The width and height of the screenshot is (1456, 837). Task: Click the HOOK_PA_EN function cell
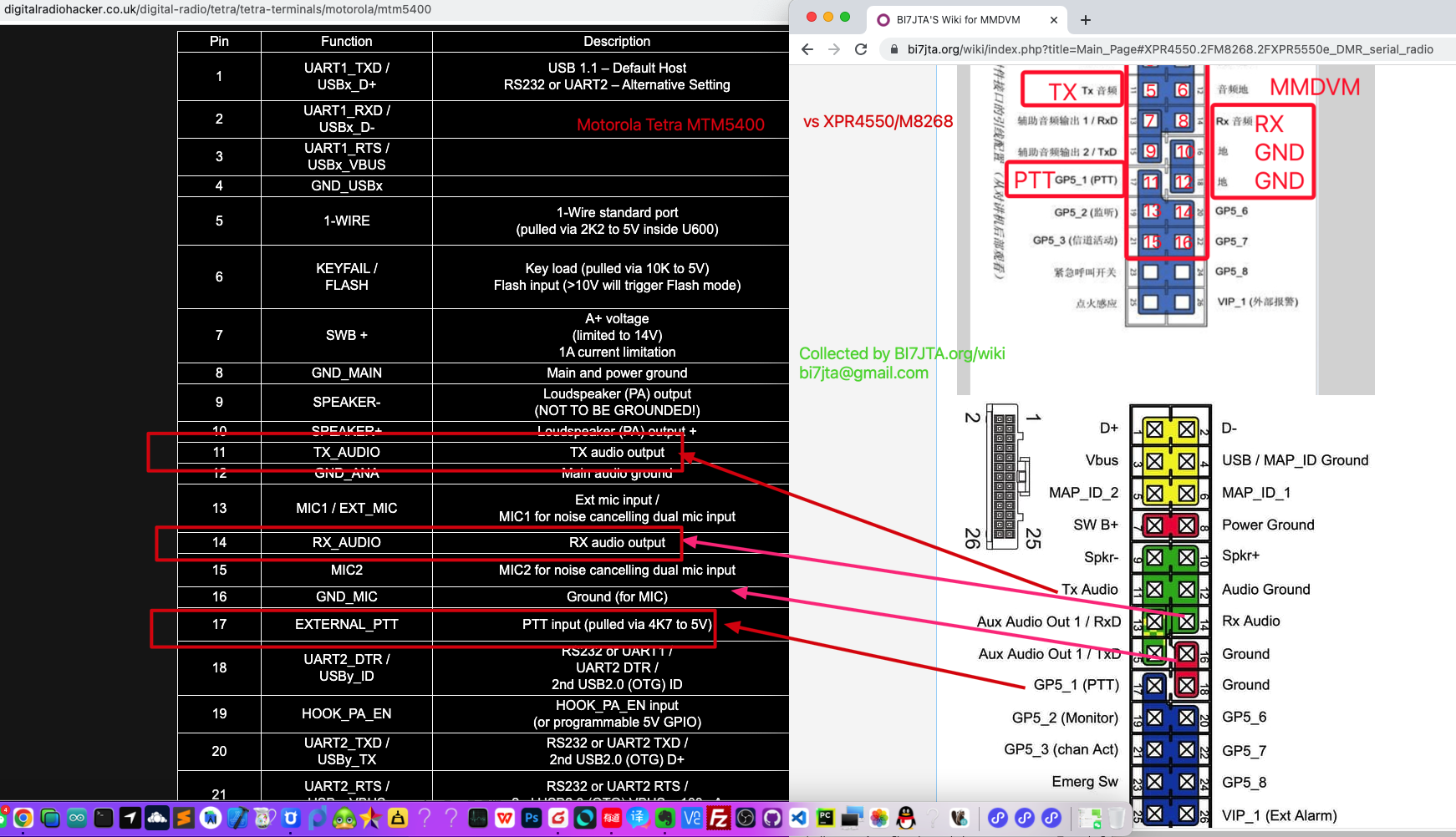[x=346, y=713]
